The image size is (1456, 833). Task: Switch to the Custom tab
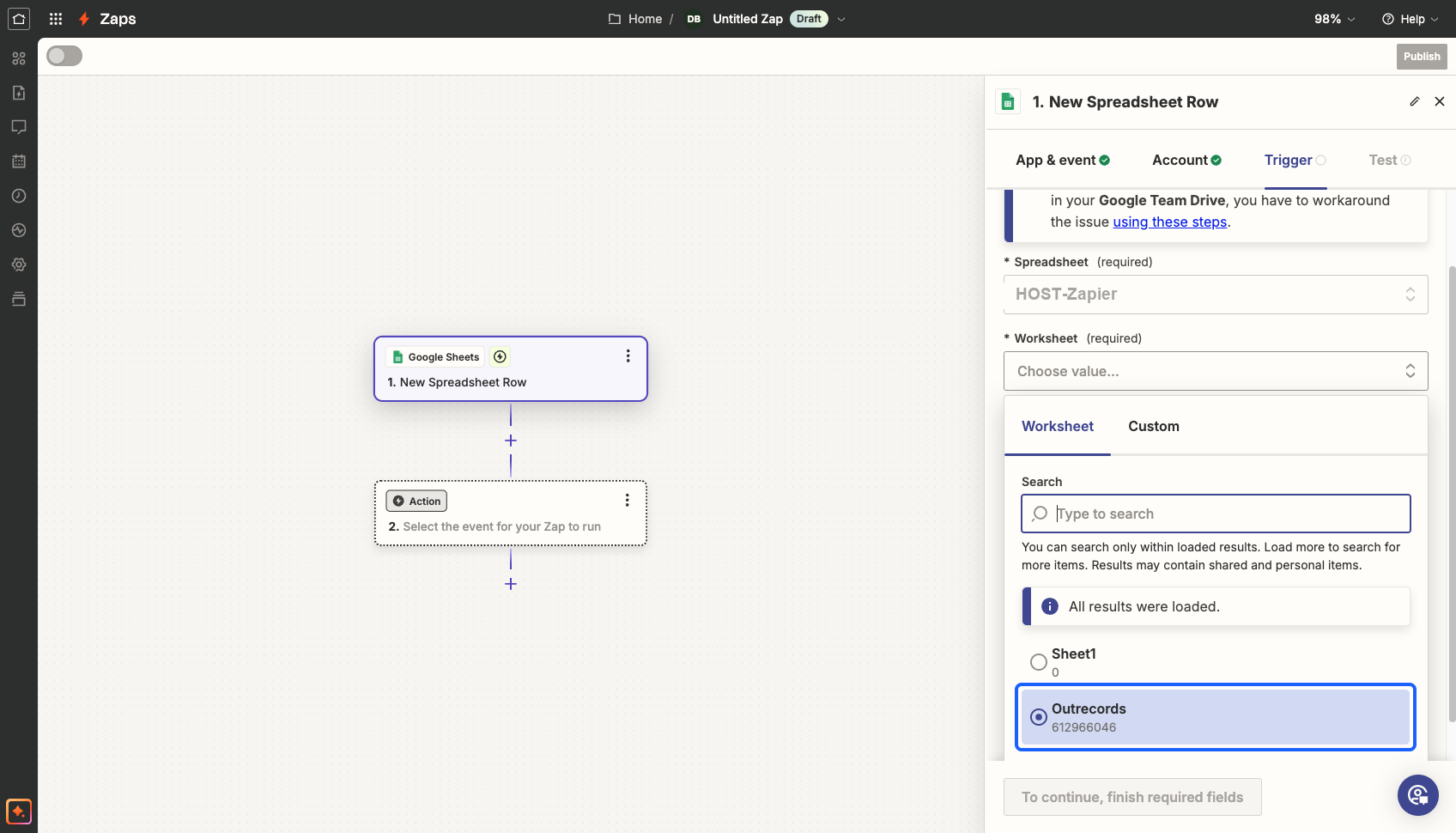1154,427
